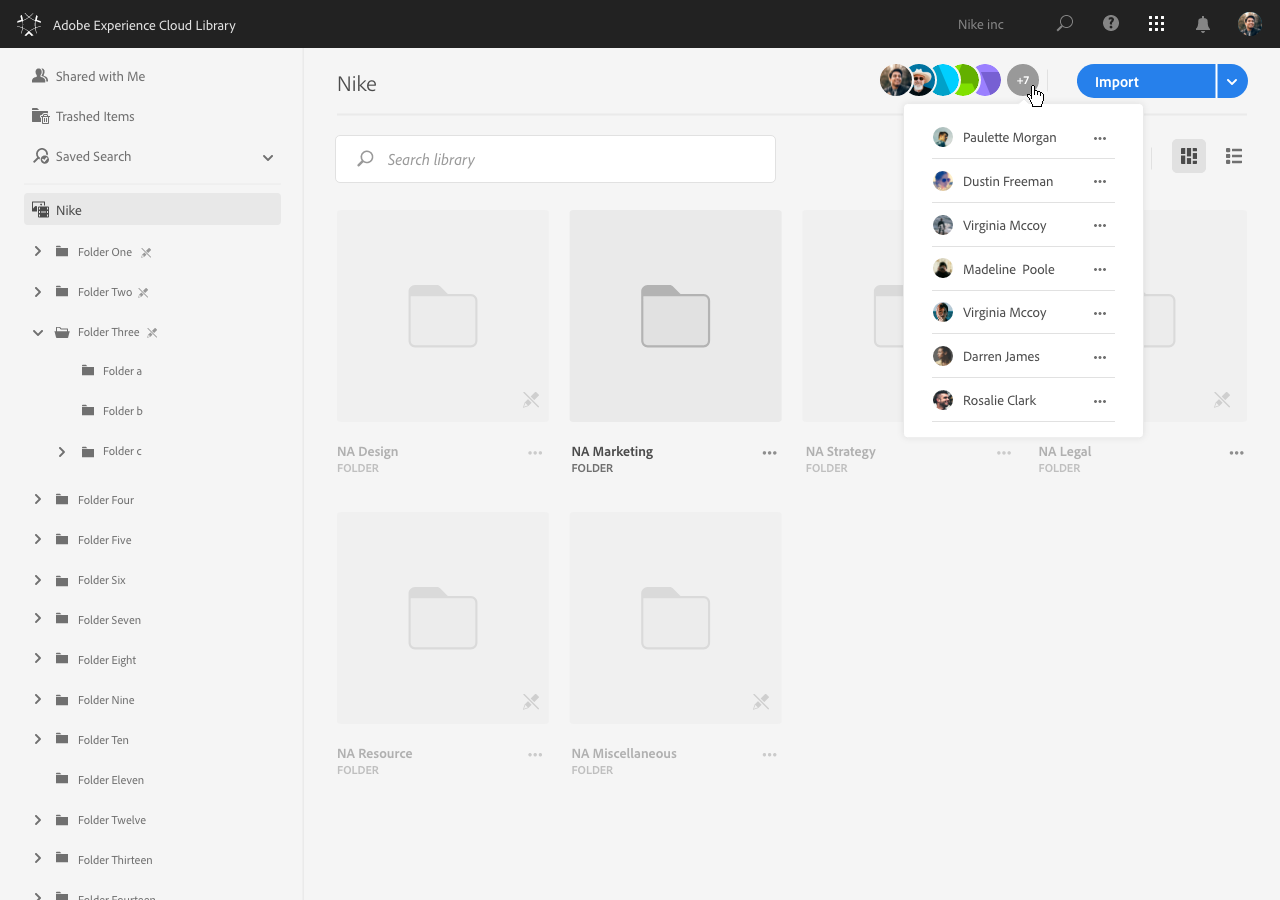Select the Nike library in sidebar
Screen dimensions: 1280x900
click(152, 210)
